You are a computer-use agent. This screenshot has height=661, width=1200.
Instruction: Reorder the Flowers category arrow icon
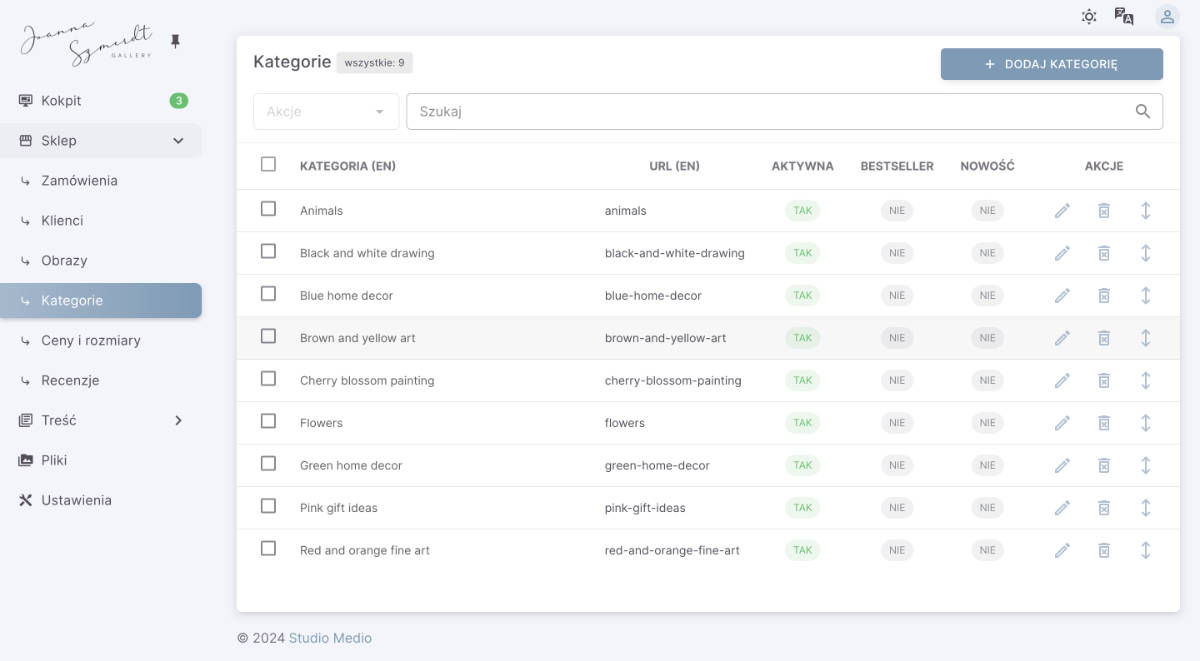click(1146, 423)
